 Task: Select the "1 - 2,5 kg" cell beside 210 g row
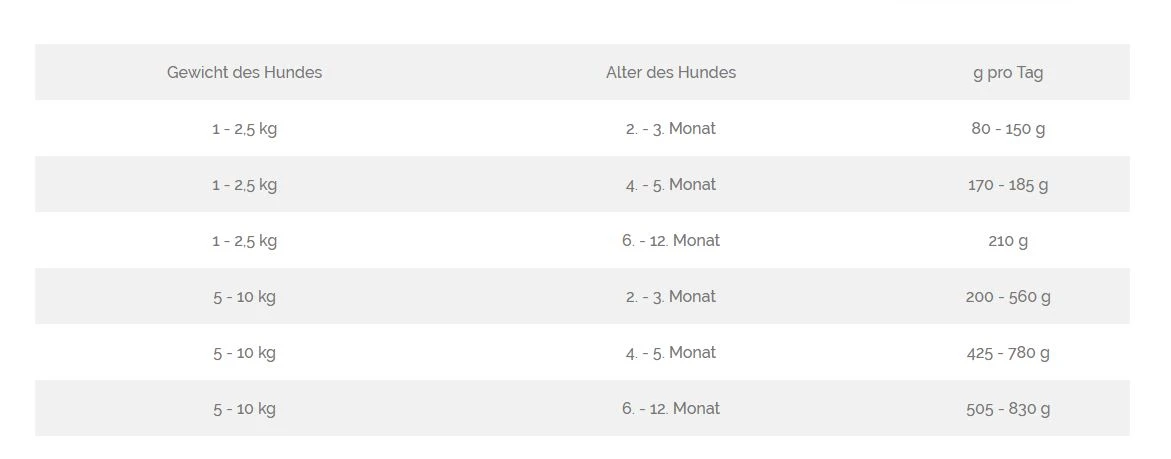coord(244,240)
